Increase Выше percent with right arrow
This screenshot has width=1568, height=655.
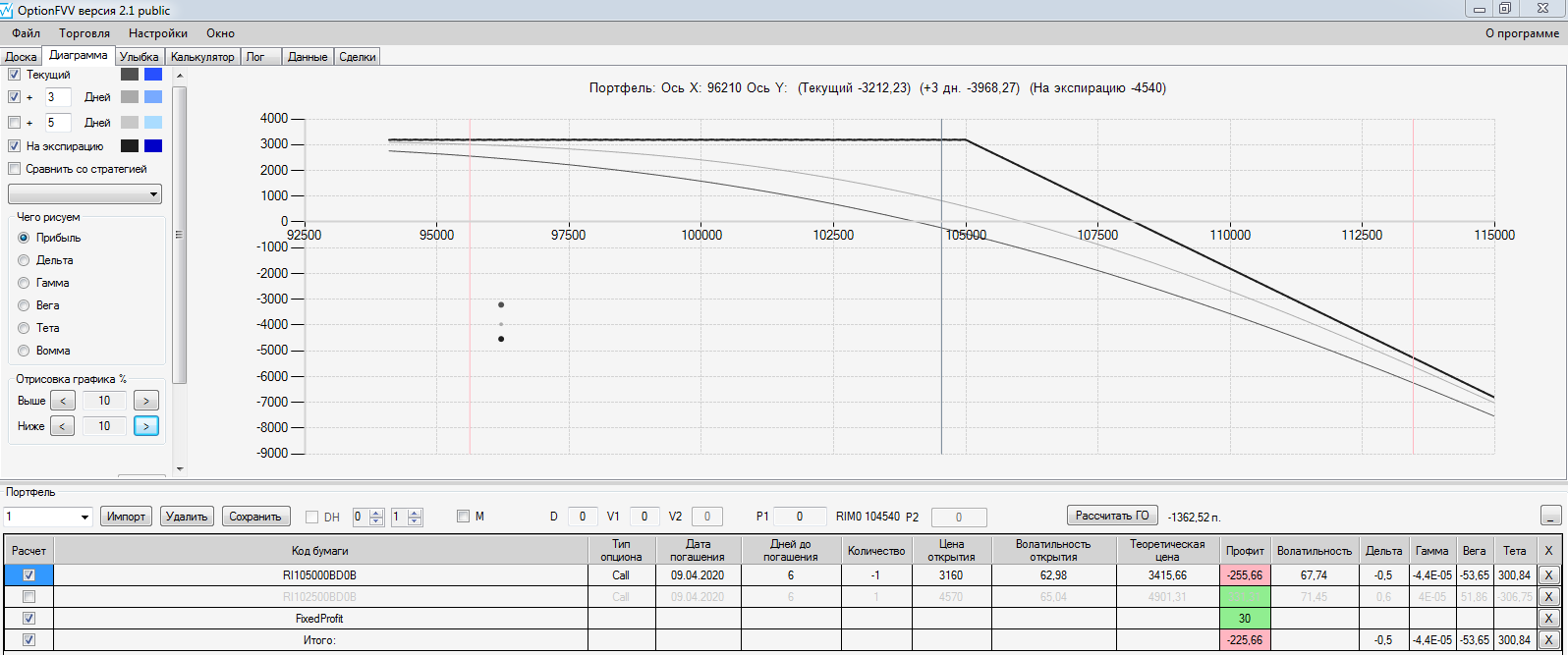(146, 401)
